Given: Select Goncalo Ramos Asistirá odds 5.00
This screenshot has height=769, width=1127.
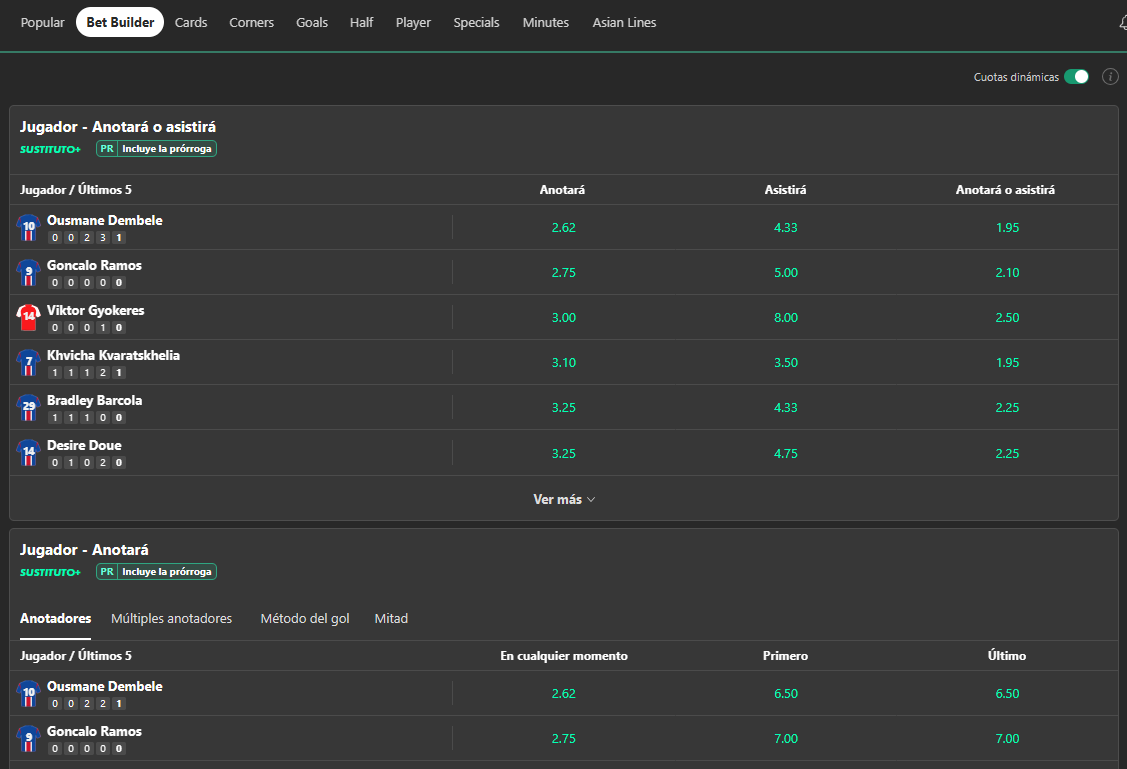Looking at the screenshot, I should [x=786, y=273].
